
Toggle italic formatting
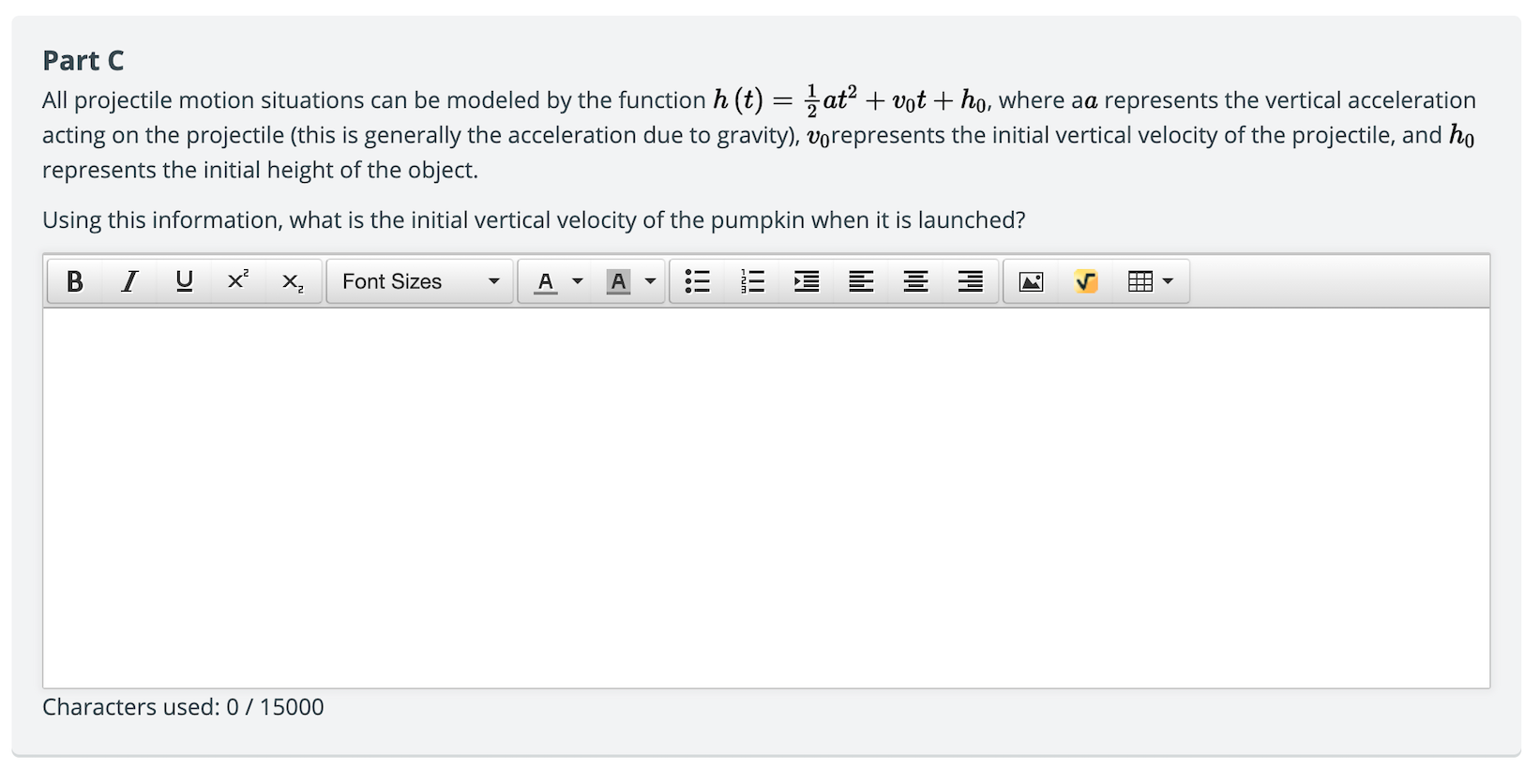coord(129,281)
